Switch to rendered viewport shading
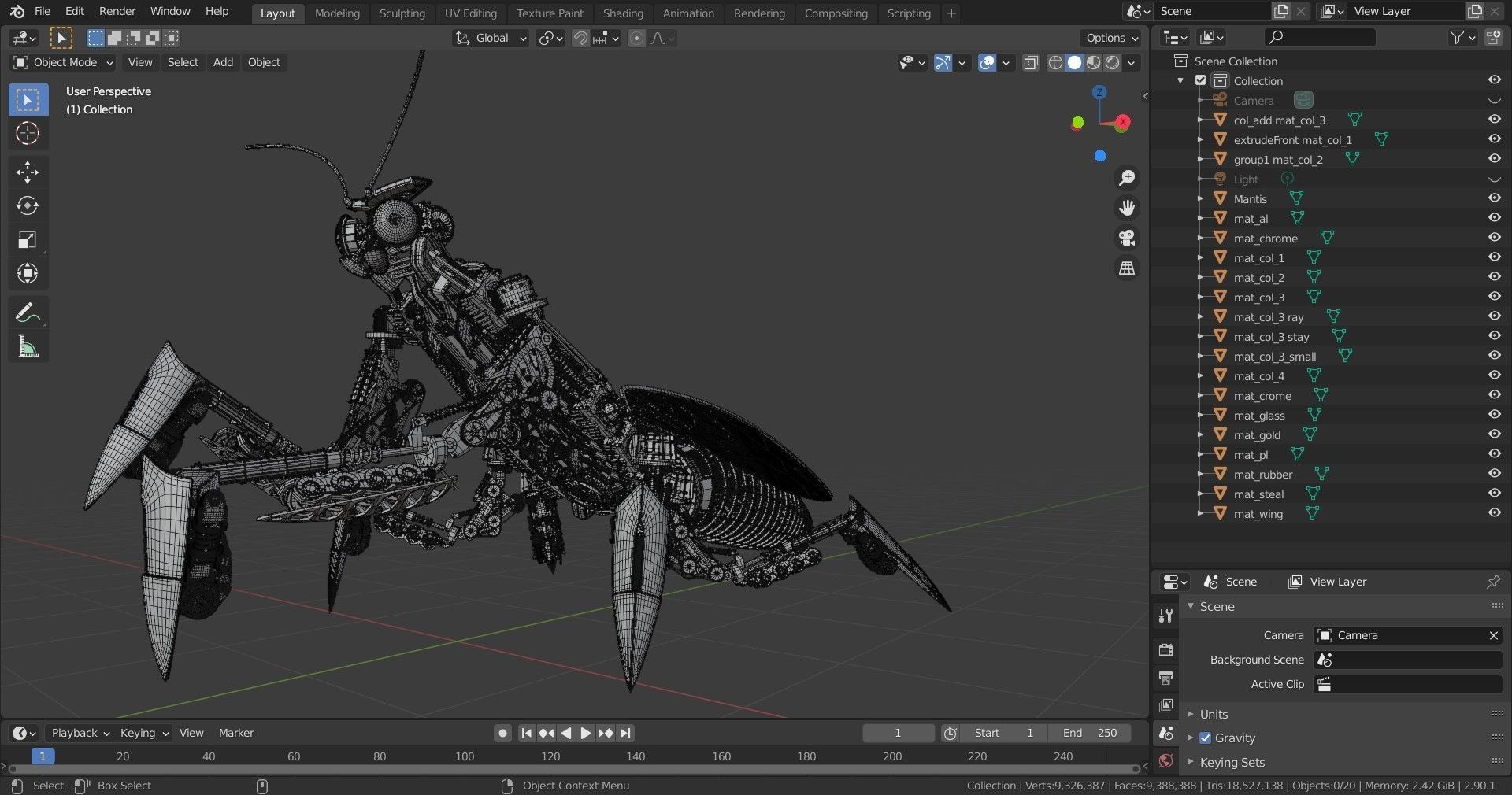 pos(1112,63)
